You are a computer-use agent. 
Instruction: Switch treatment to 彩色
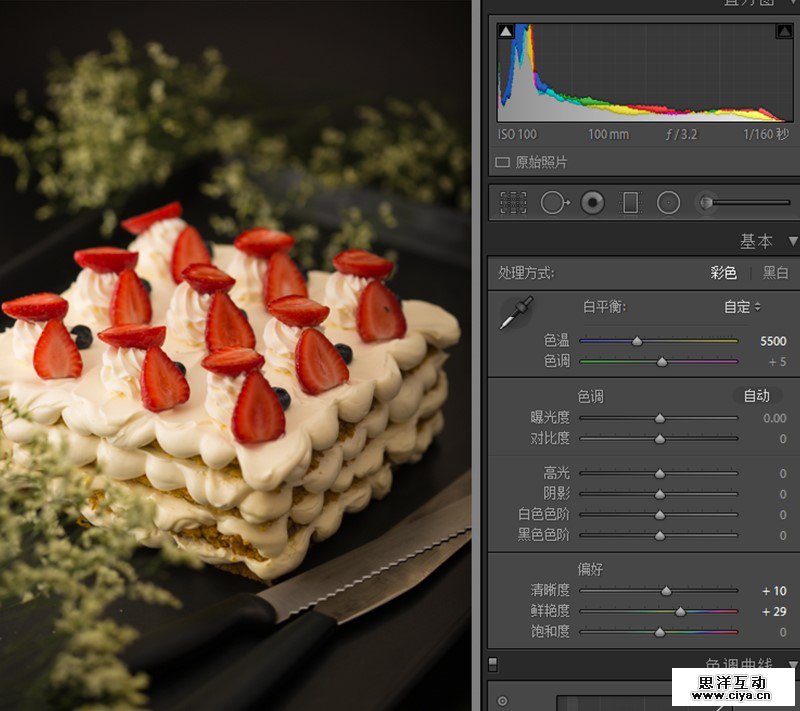tap(723, 273)
